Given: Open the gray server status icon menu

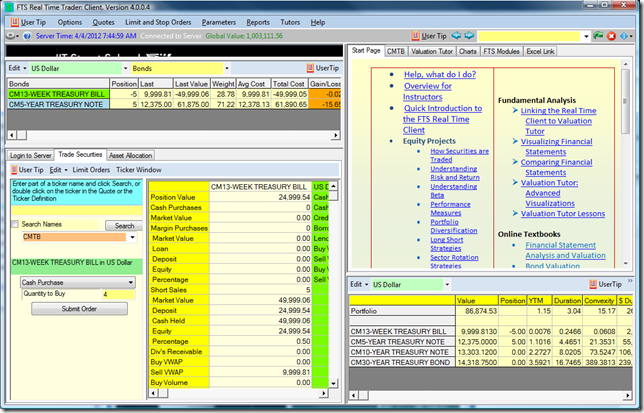Looking at the screenshot, I should point(12,36).
